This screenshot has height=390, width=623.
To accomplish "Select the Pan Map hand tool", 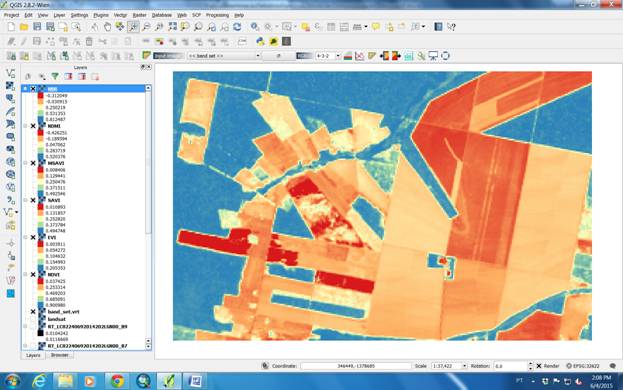I will point(107,27).
